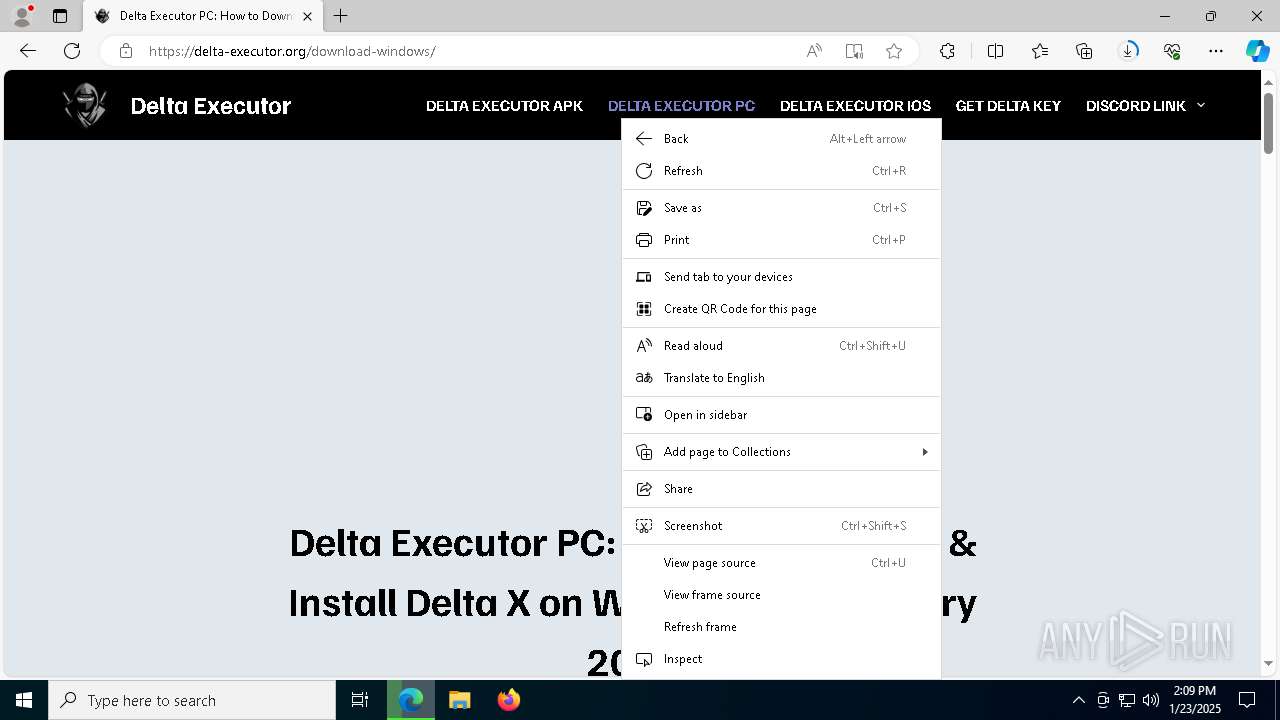Choose View page source
Viewport: 1280px width, 720px height.
pyautogui.click(x=781, y=563)
